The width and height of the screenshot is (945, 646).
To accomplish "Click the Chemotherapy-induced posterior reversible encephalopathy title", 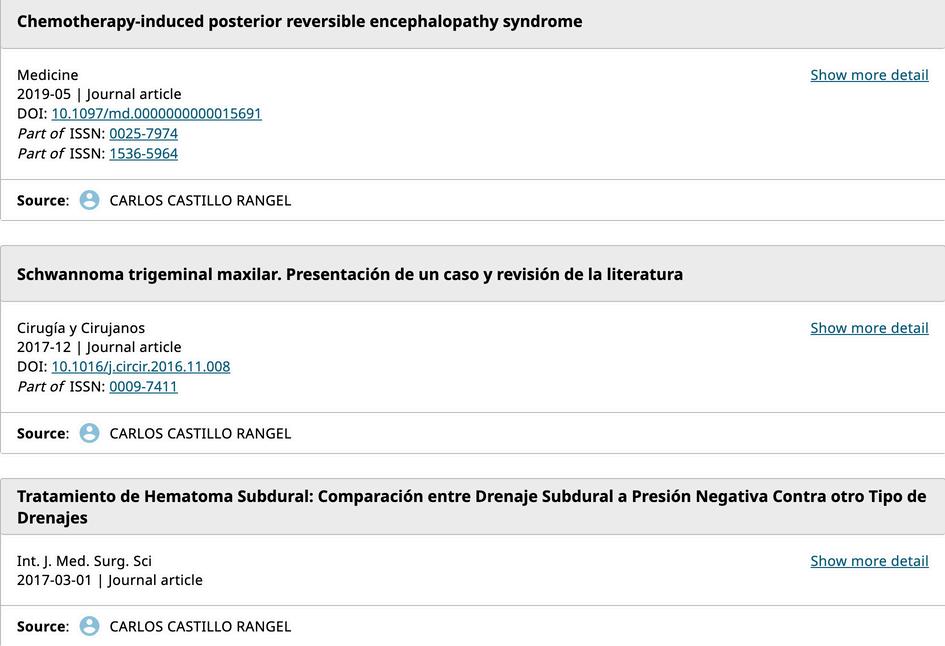I will point(299,22).
